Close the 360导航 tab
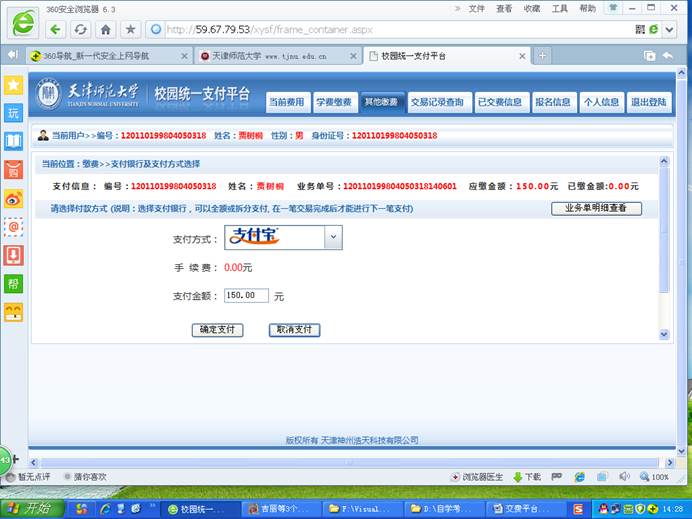The image size is (692, 519). [184, 56]
